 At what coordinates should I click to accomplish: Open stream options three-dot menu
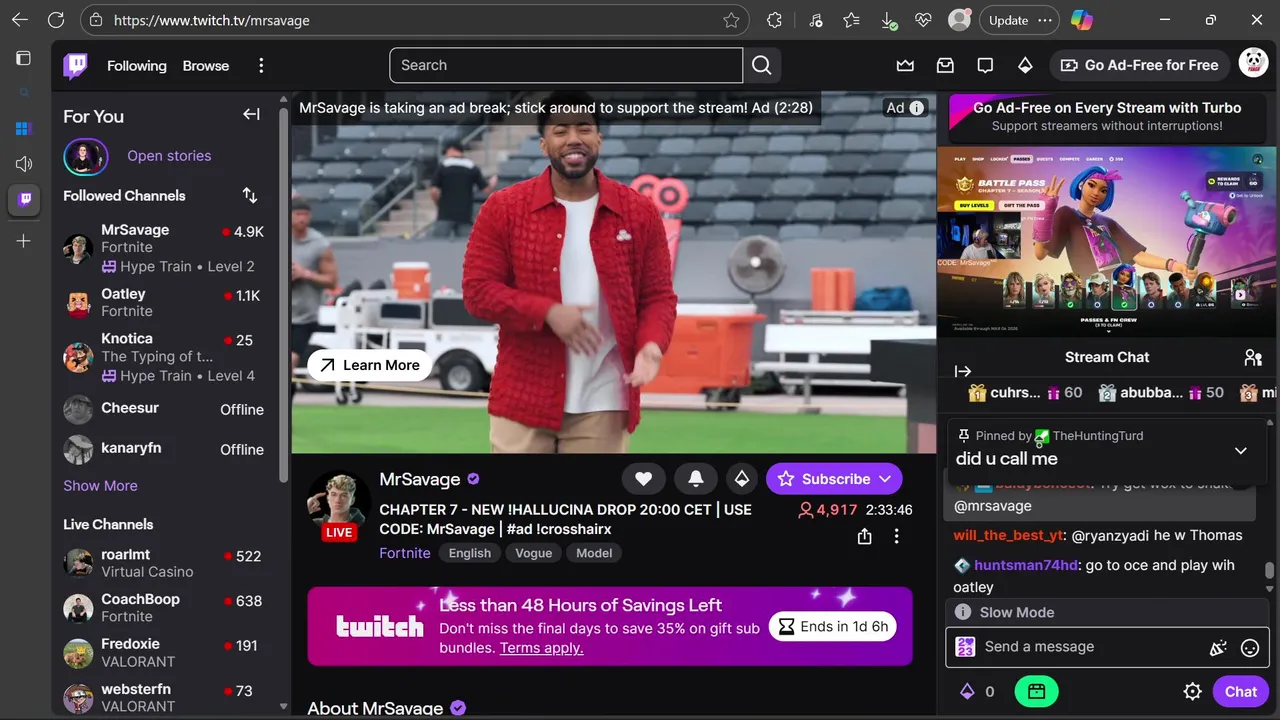896,537
